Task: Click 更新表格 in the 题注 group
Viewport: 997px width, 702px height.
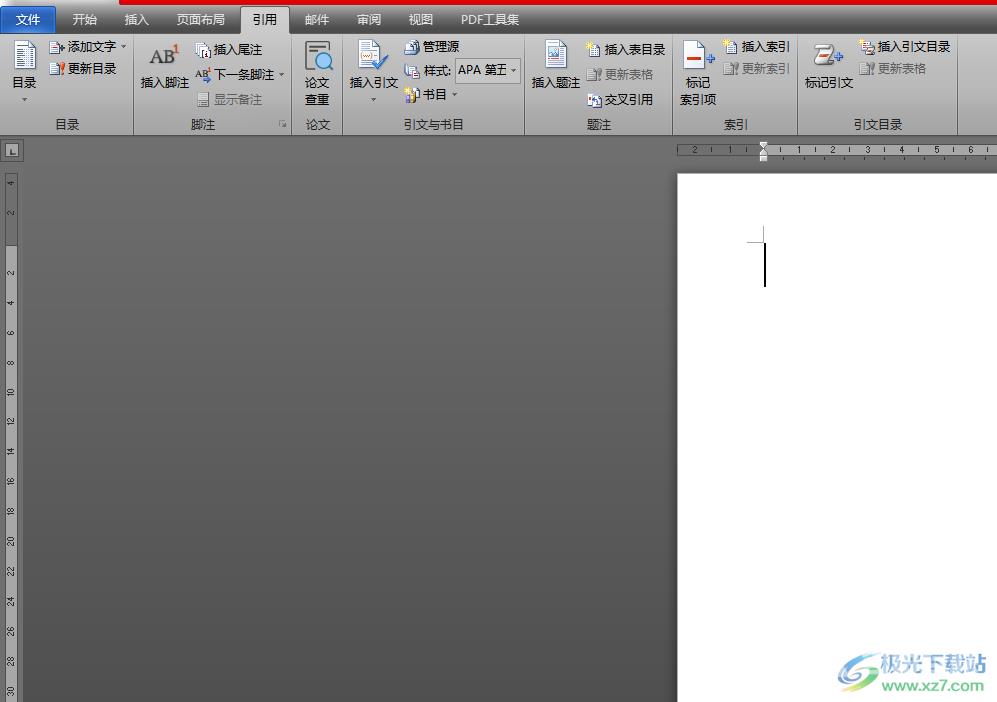Action: (620, 75)
